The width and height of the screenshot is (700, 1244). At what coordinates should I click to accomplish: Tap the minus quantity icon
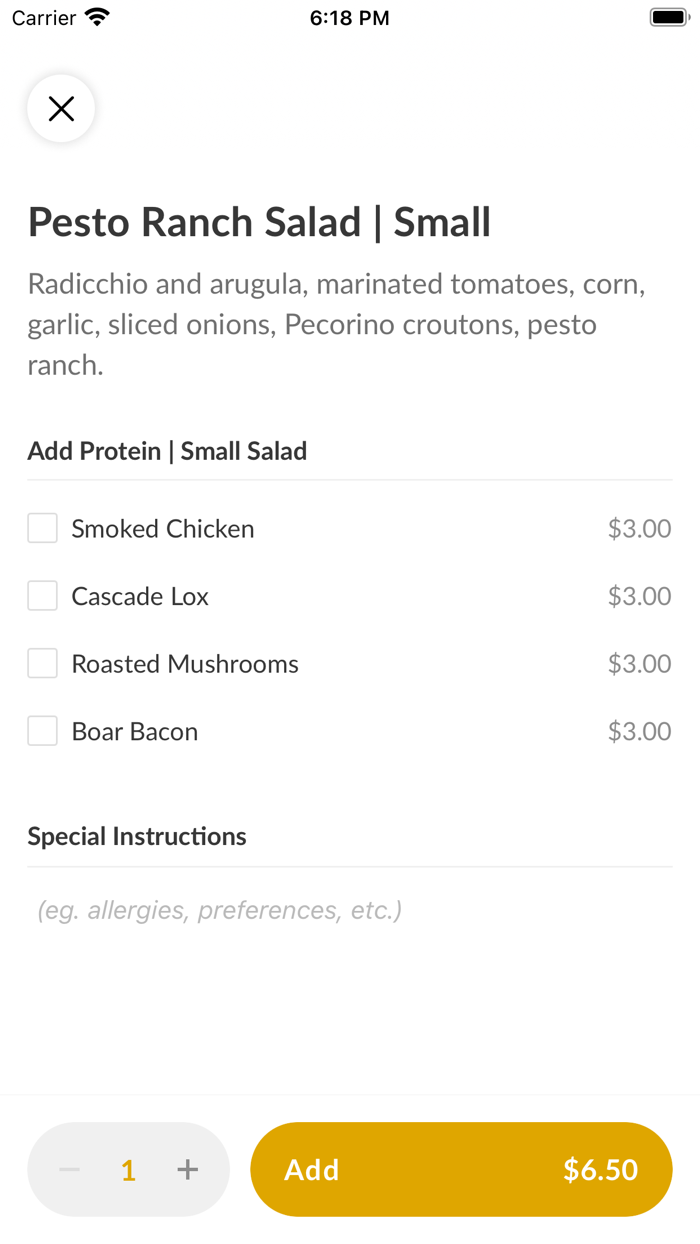(70, 1169)
